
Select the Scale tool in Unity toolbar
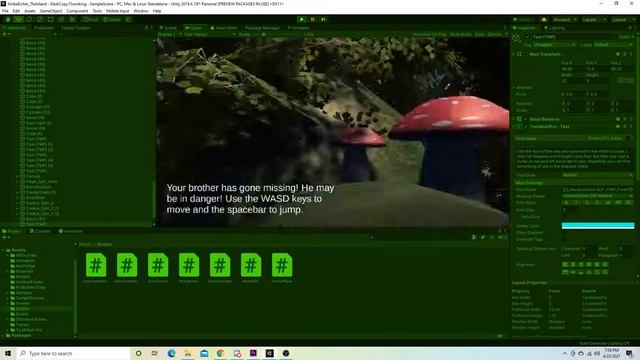[40, 19]
